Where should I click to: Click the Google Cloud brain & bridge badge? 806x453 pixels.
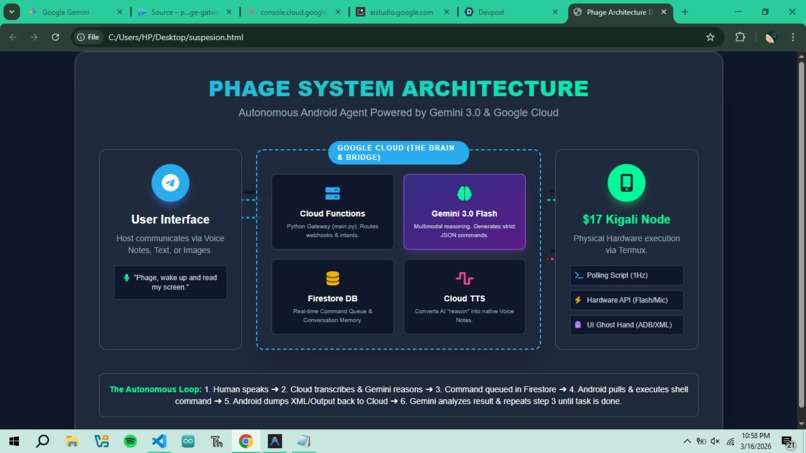click(x=398, y=153)
